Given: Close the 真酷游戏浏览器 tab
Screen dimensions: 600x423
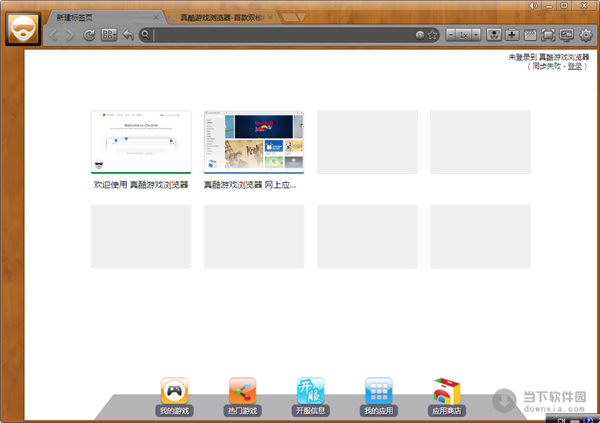Looking at the screenshot, I should 270,17.
